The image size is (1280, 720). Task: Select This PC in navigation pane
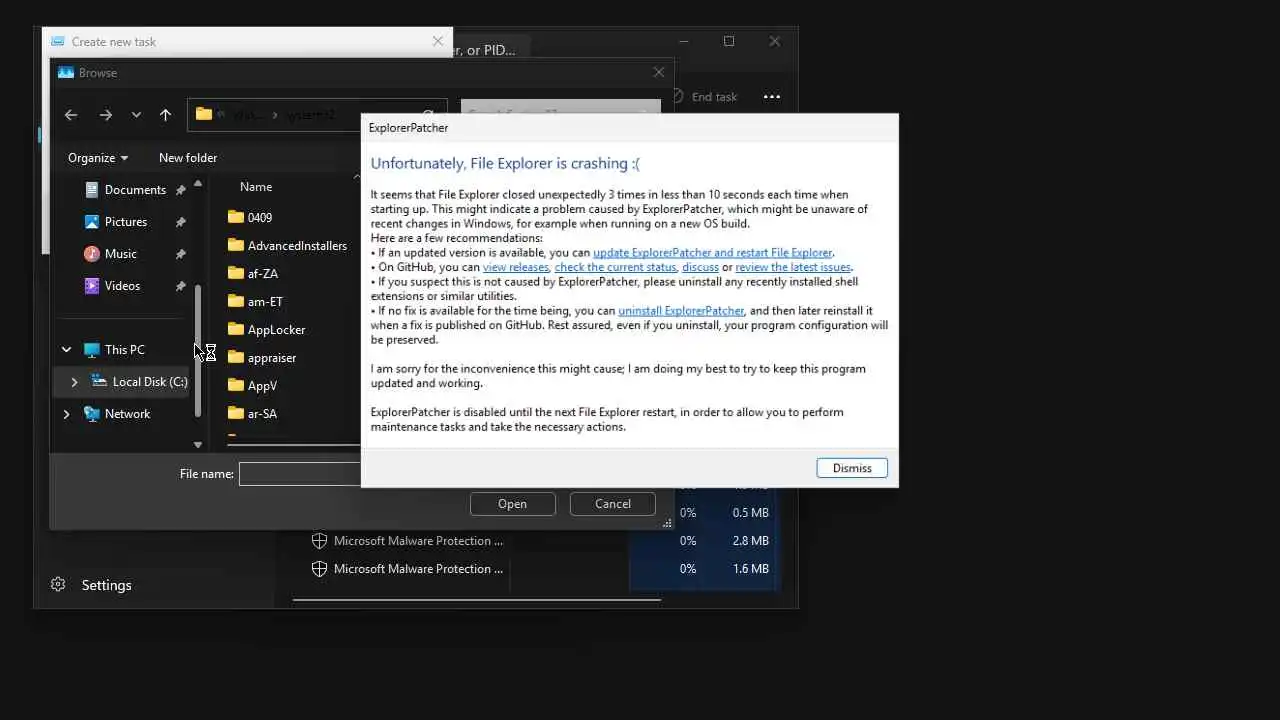124,350
